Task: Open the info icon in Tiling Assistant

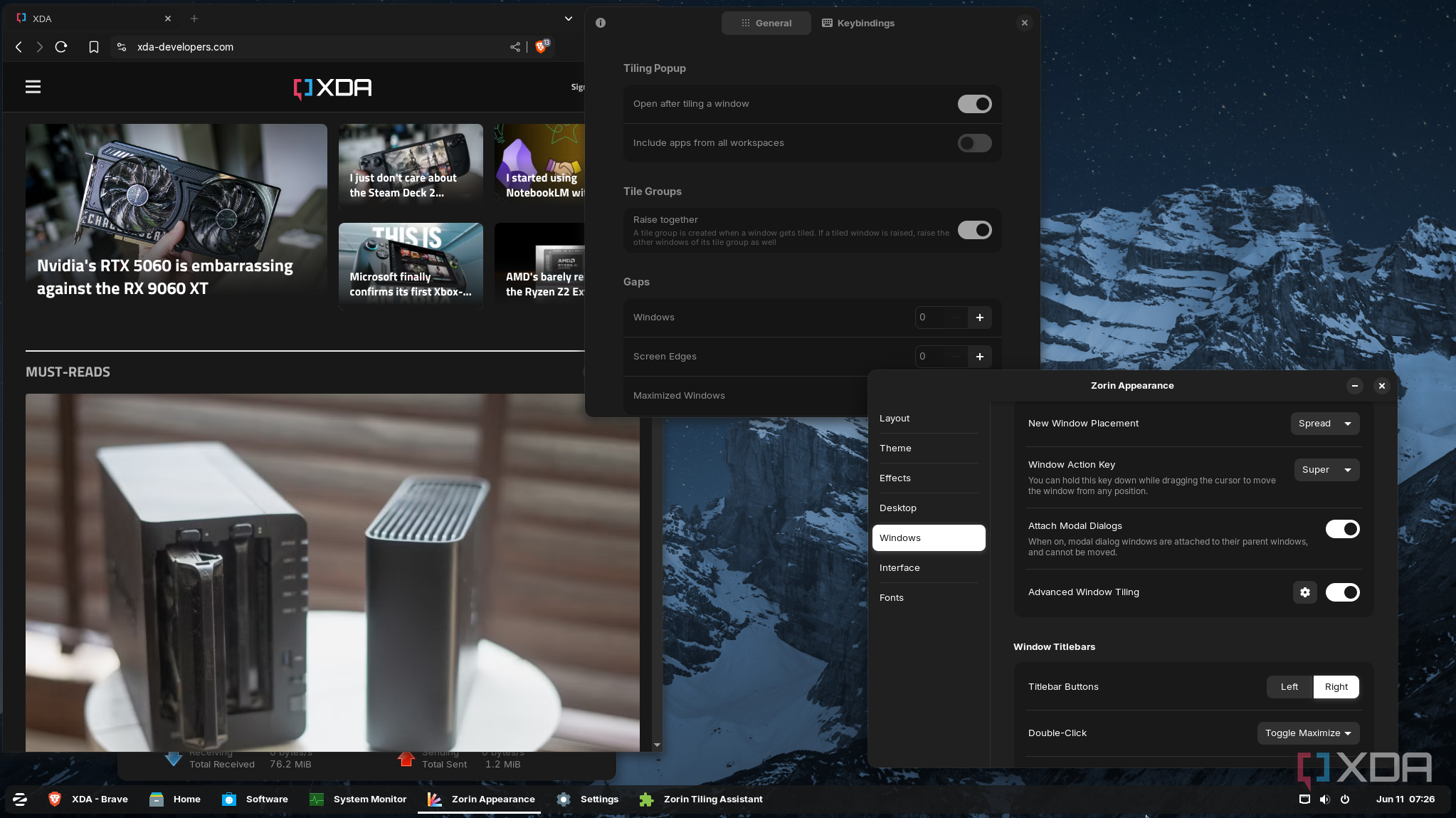Action: 601,23
